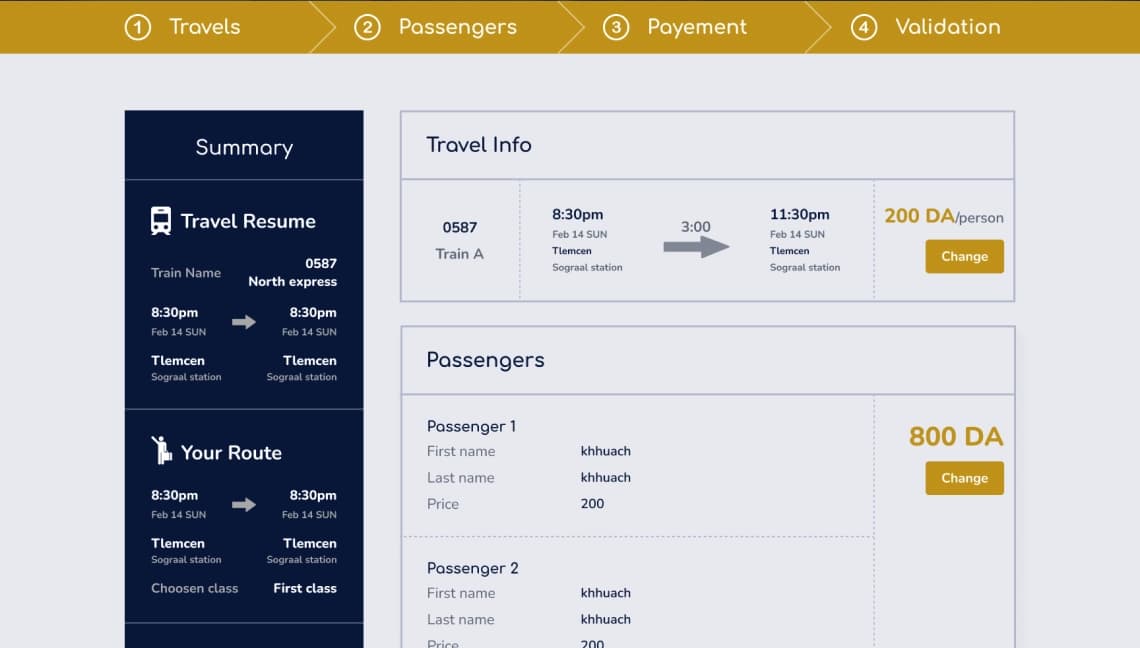Viewport: 1140px width, 648px height.
Task: Click the arrow in Travel Resume times
Action: [x=244, y=321]
